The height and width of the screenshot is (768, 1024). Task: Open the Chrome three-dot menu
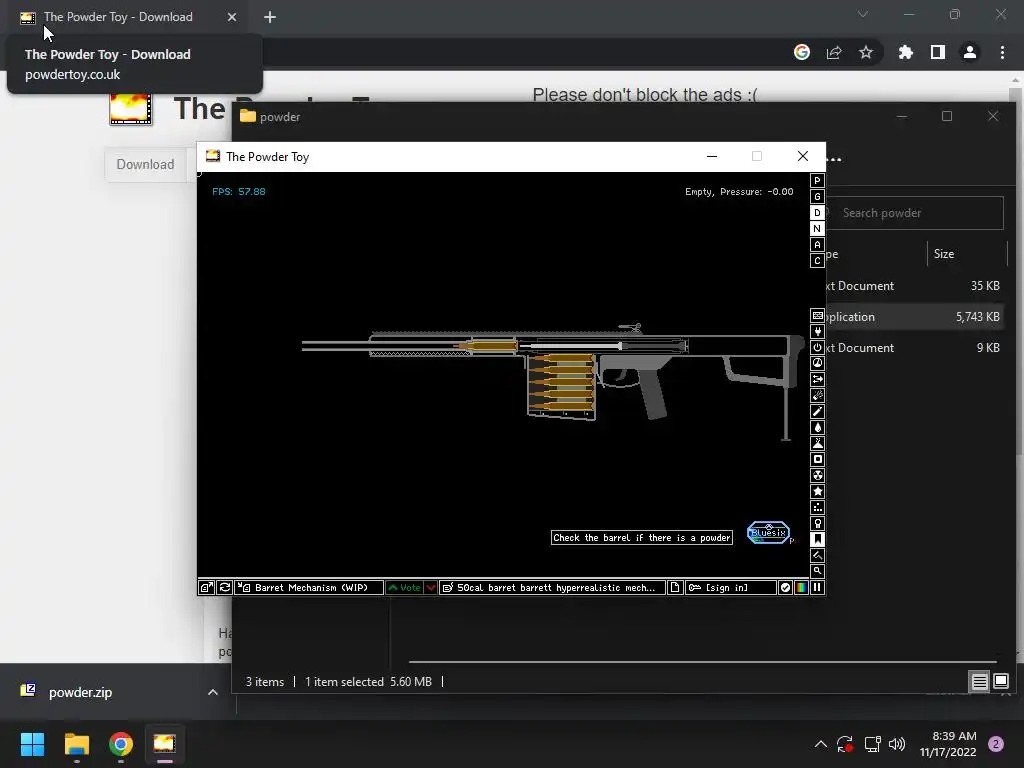(x=1002, y=52)
